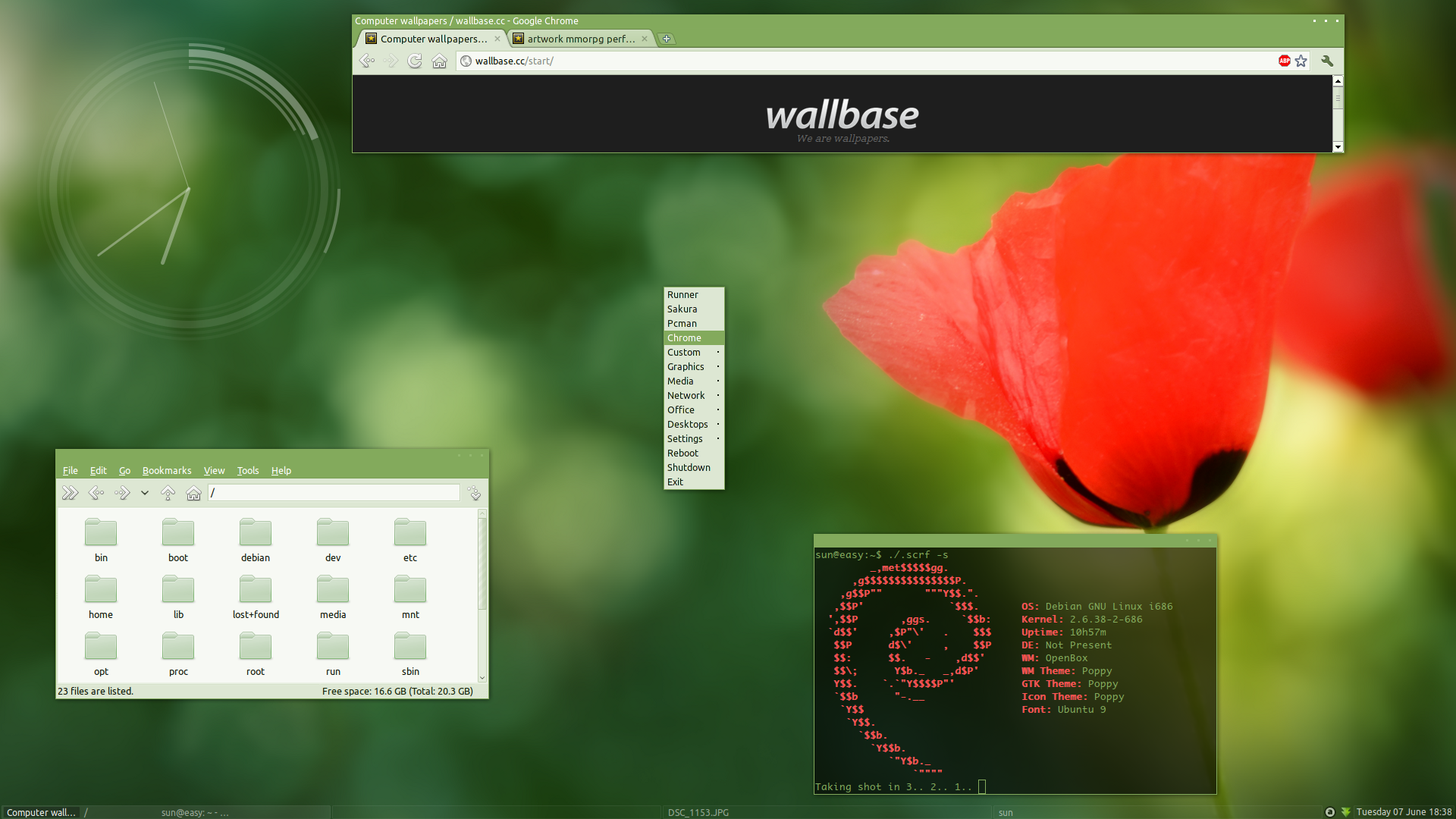
Task: Select the lib folder
Action: [178, 597]
